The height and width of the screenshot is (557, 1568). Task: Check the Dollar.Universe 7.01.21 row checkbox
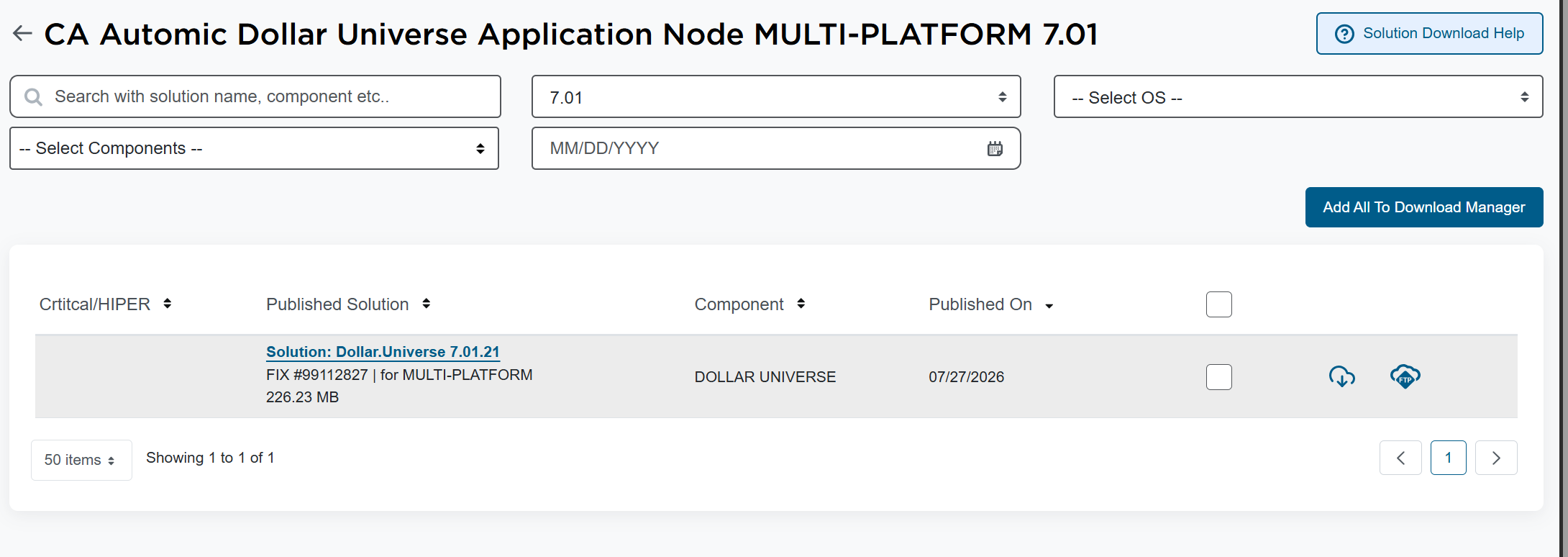coord(1219,377)
